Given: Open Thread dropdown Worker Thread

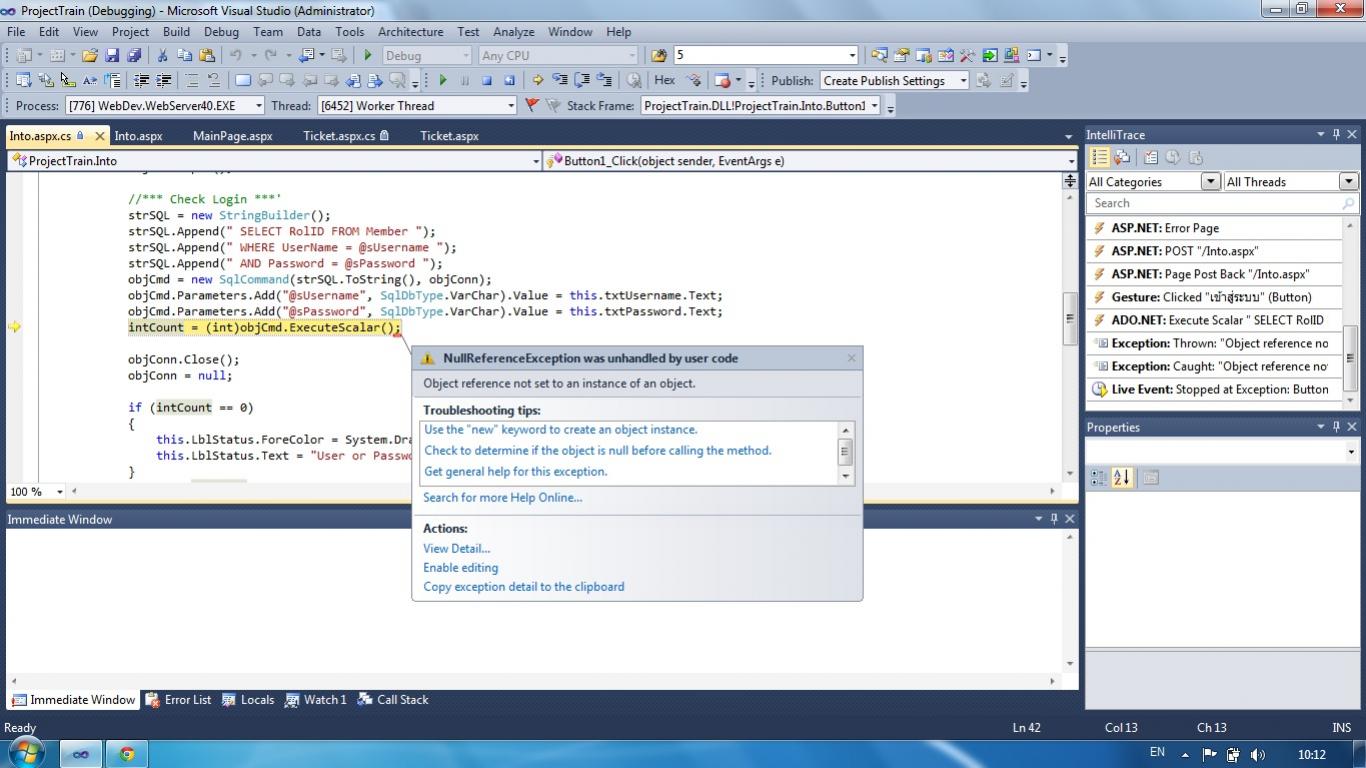Looking at the screenshot, I should click(x=417, y=105).
